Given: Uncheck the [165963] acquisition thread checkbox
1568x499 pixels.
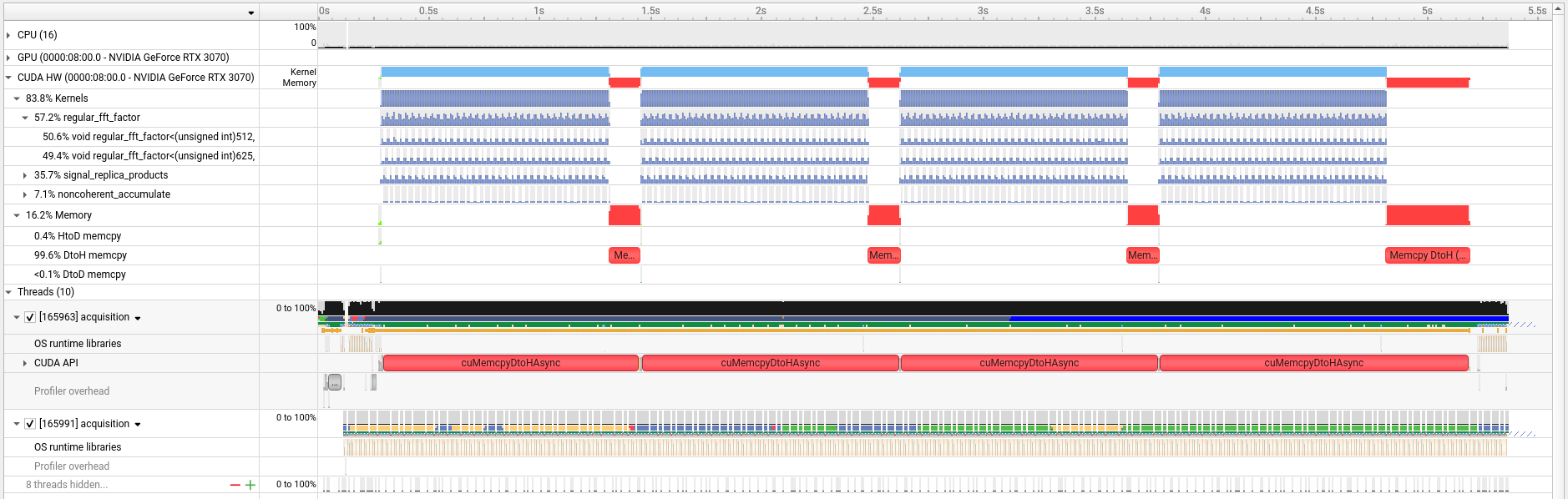Looking at the screenshot, I should 30,317.
